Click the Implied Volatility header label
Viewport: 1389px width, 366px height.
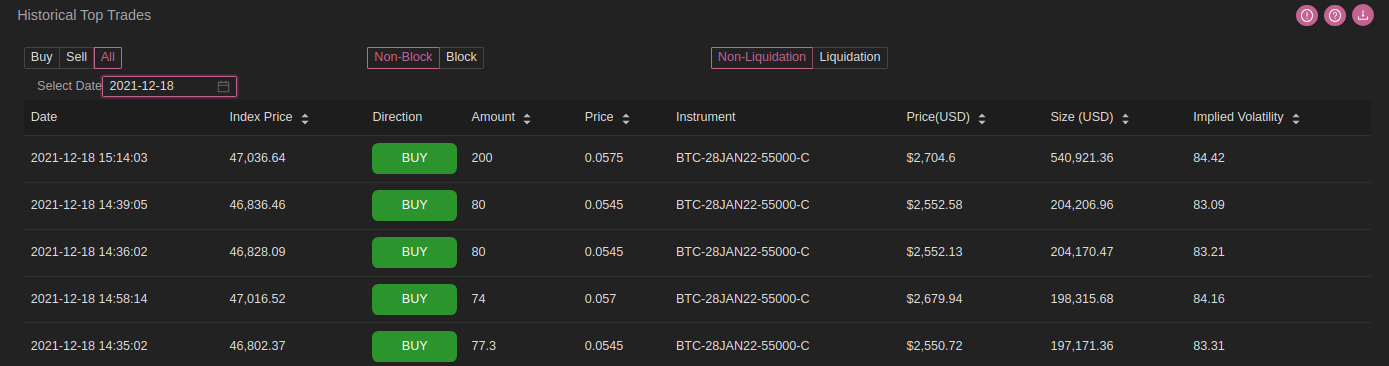click(x=1238, y=117)
